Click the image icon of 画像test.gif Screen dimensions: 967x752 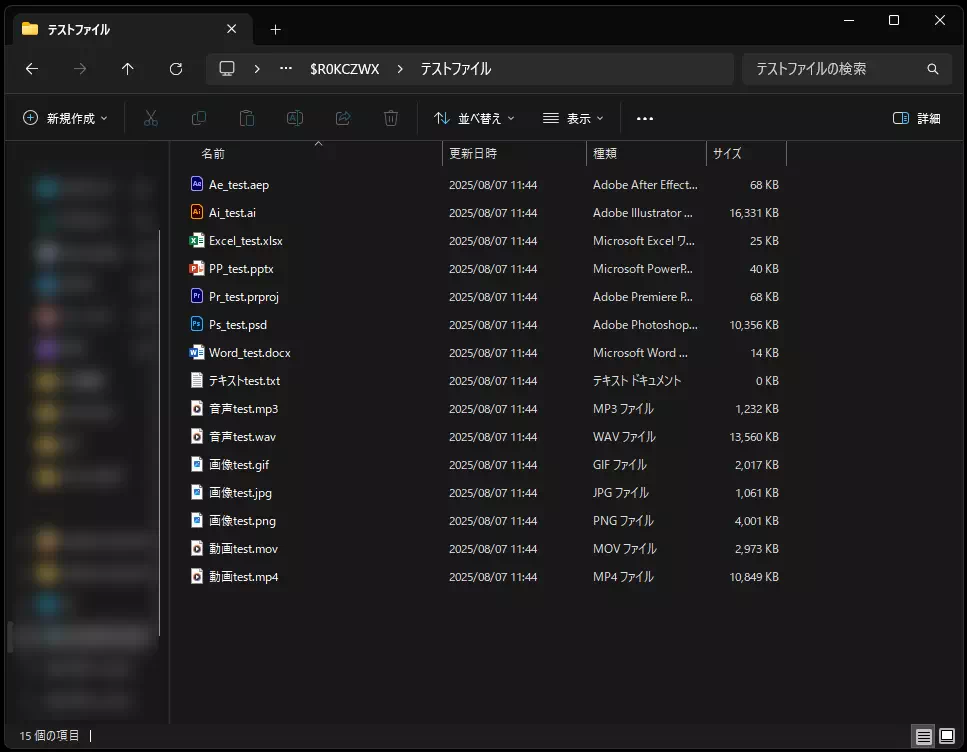click(x=197, y=464)
